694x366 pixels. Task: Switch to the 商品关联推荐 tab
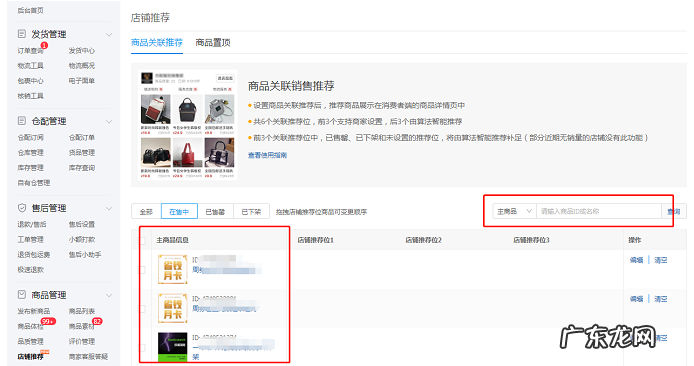157,42
